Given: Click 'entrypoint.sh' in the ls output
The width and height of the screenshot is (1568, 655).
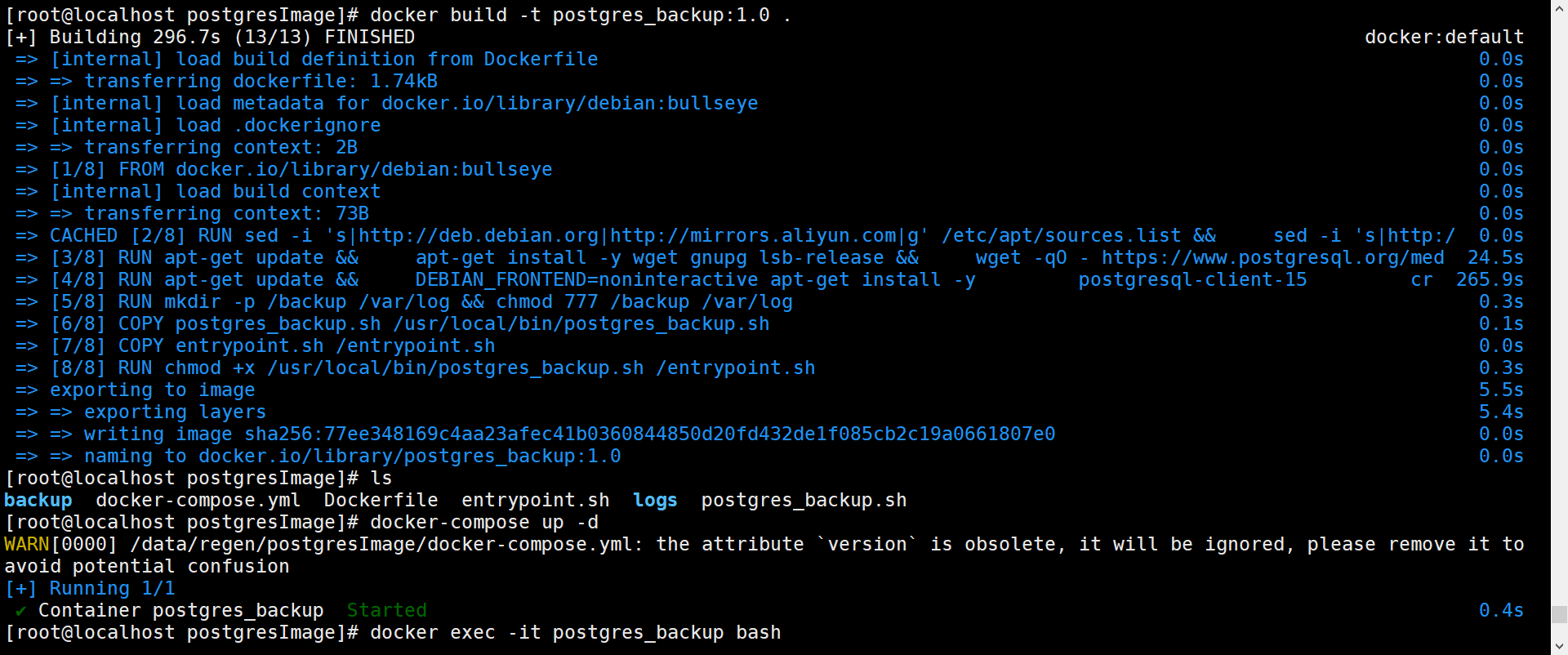Looking at the screenshot, I should (535, 501).
